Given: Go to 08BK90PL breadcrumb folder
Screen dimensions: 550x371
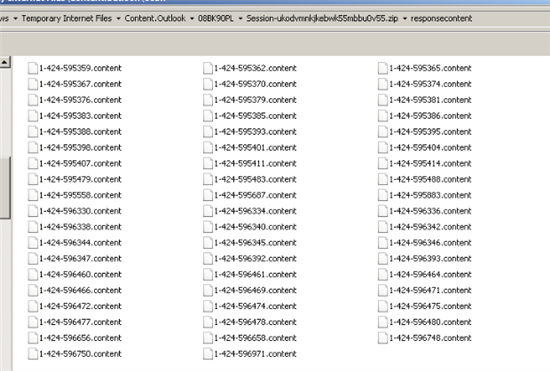Looking at the screenshot, I should point(216,18).
